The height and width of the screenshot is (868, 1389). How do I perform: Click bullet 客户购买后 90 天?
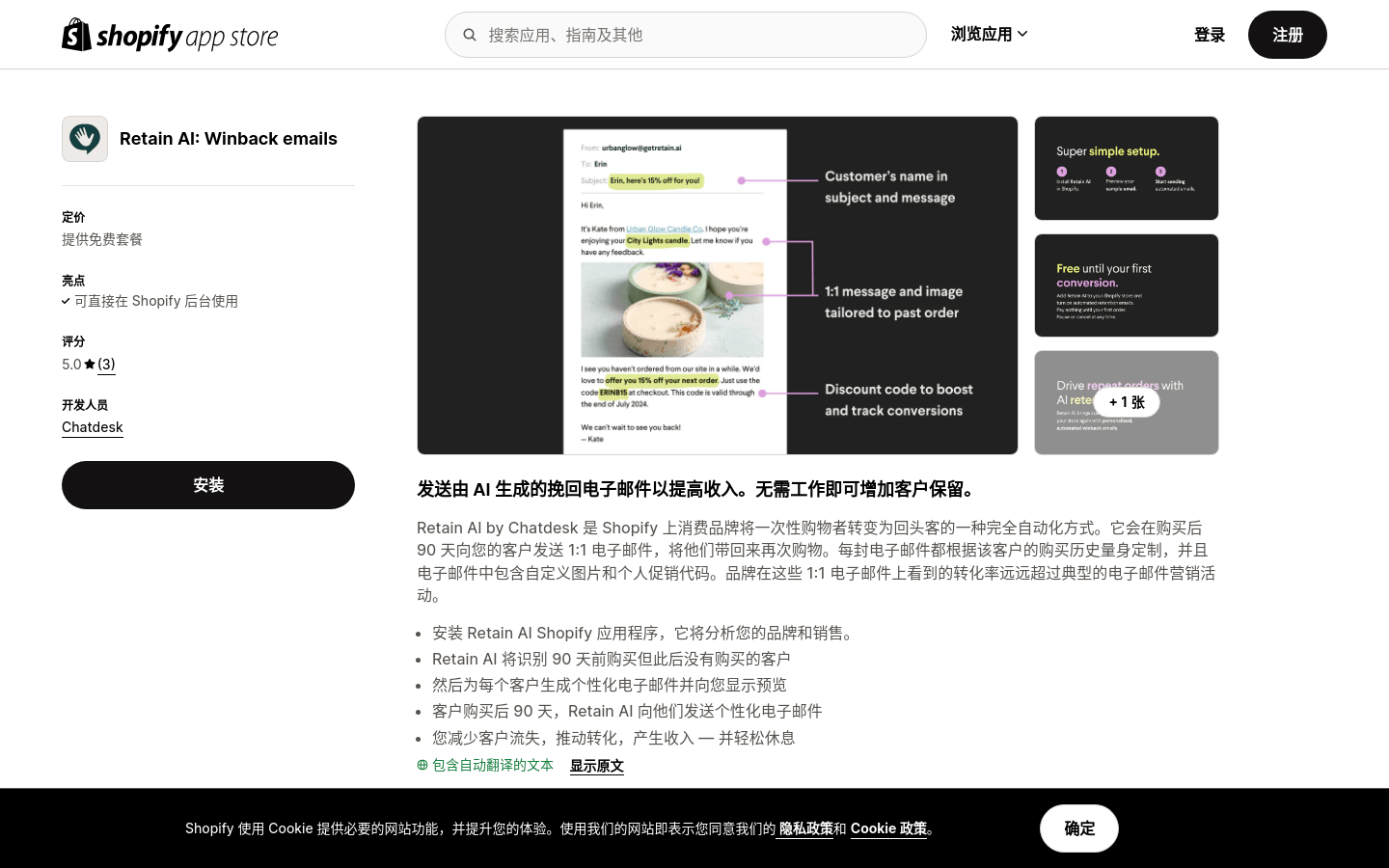click(x=627, y=711)
